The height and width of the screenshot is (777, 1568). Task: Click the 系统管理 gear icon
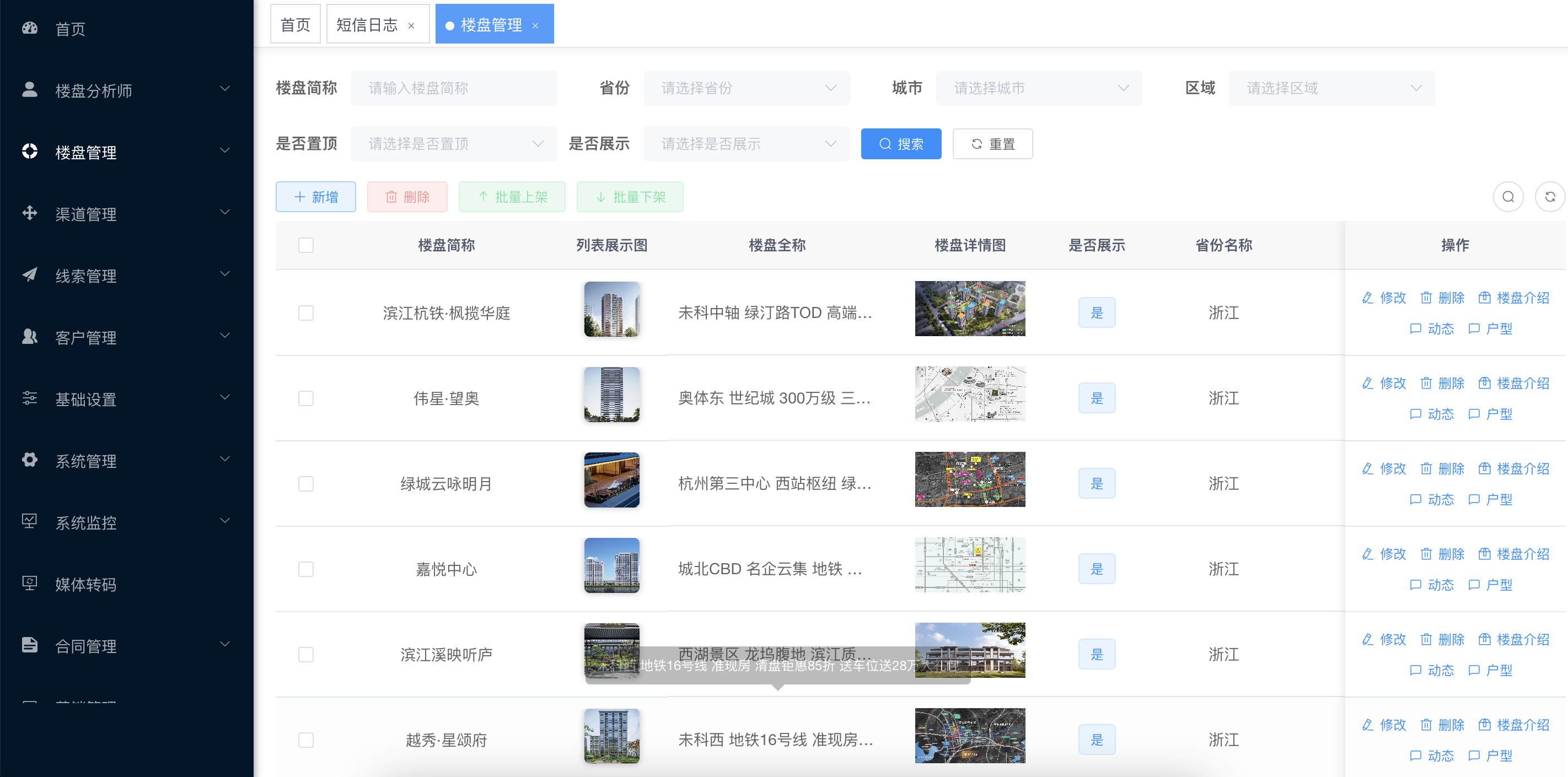[30, 460]
